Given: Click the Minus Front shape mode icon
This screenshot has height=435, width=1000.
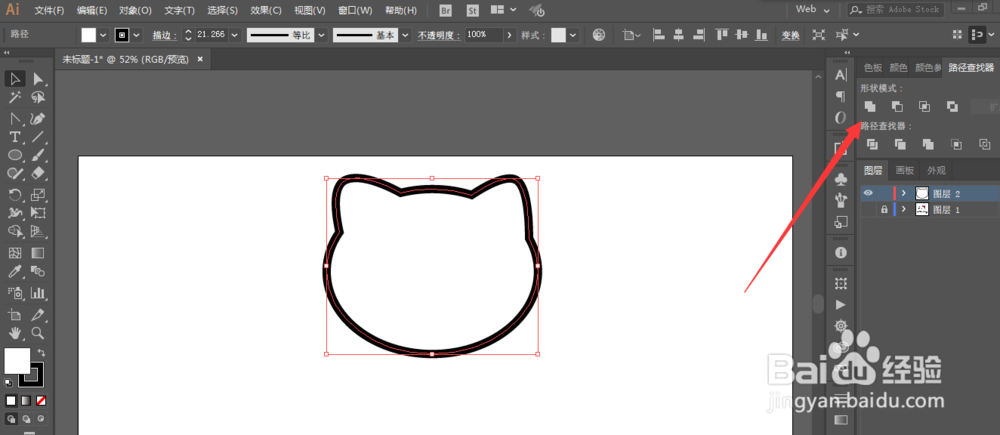Looking at the screenshot, I should click(897, 107).
